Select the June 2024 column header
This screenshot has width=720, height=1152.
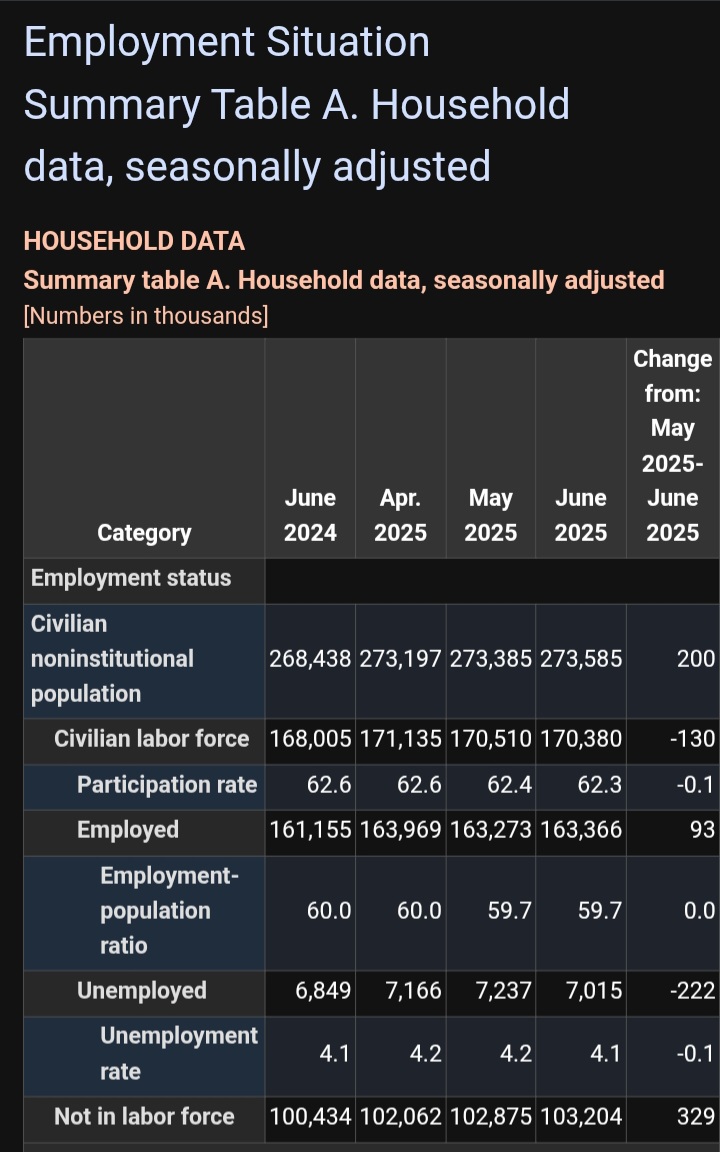310,515
